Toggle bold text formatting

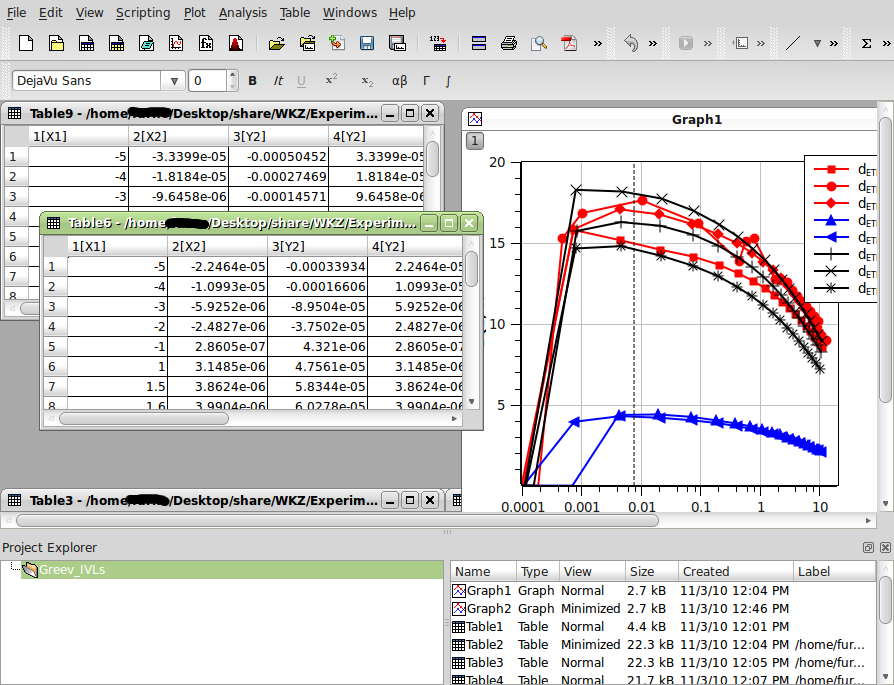(252, 81)
